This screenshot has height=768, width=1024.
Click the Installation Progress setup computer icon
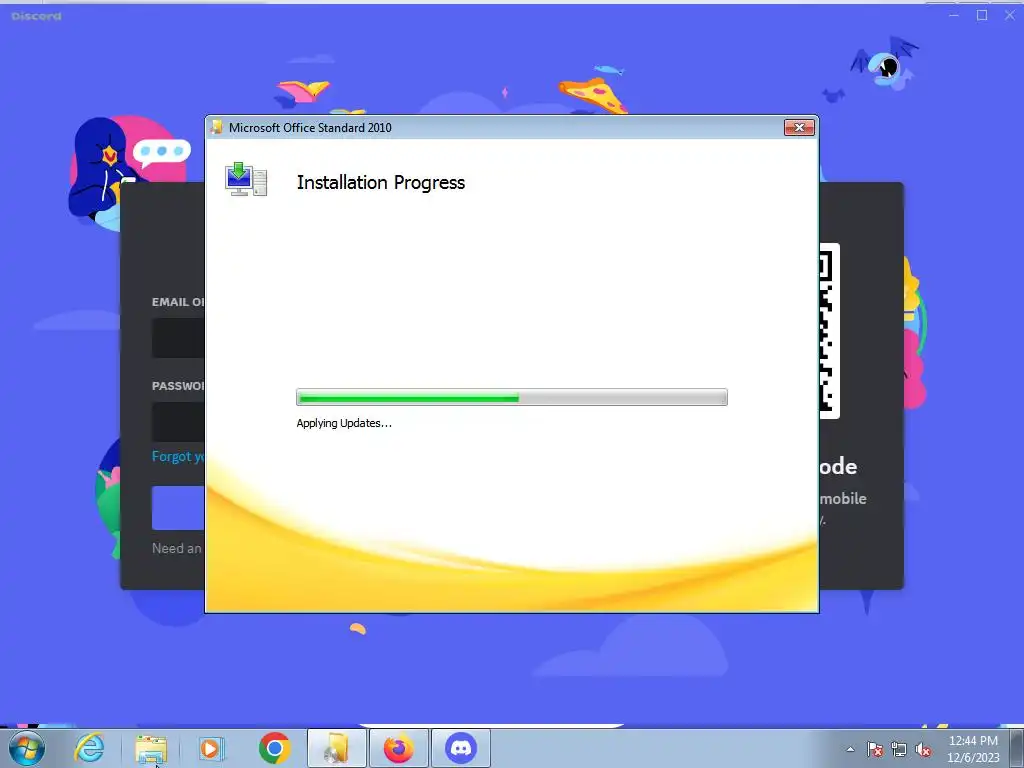click(x=246, y=180)
